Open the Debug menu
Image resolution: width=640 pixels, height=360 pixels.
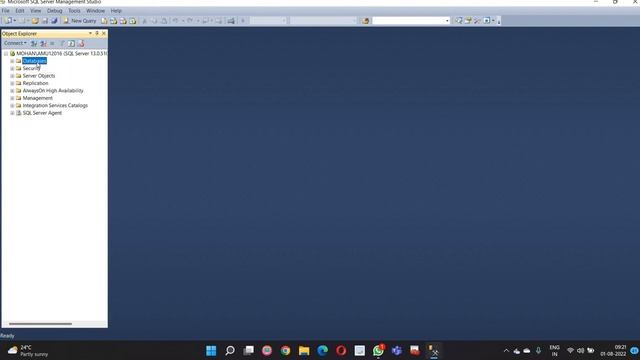coord(55,11)
